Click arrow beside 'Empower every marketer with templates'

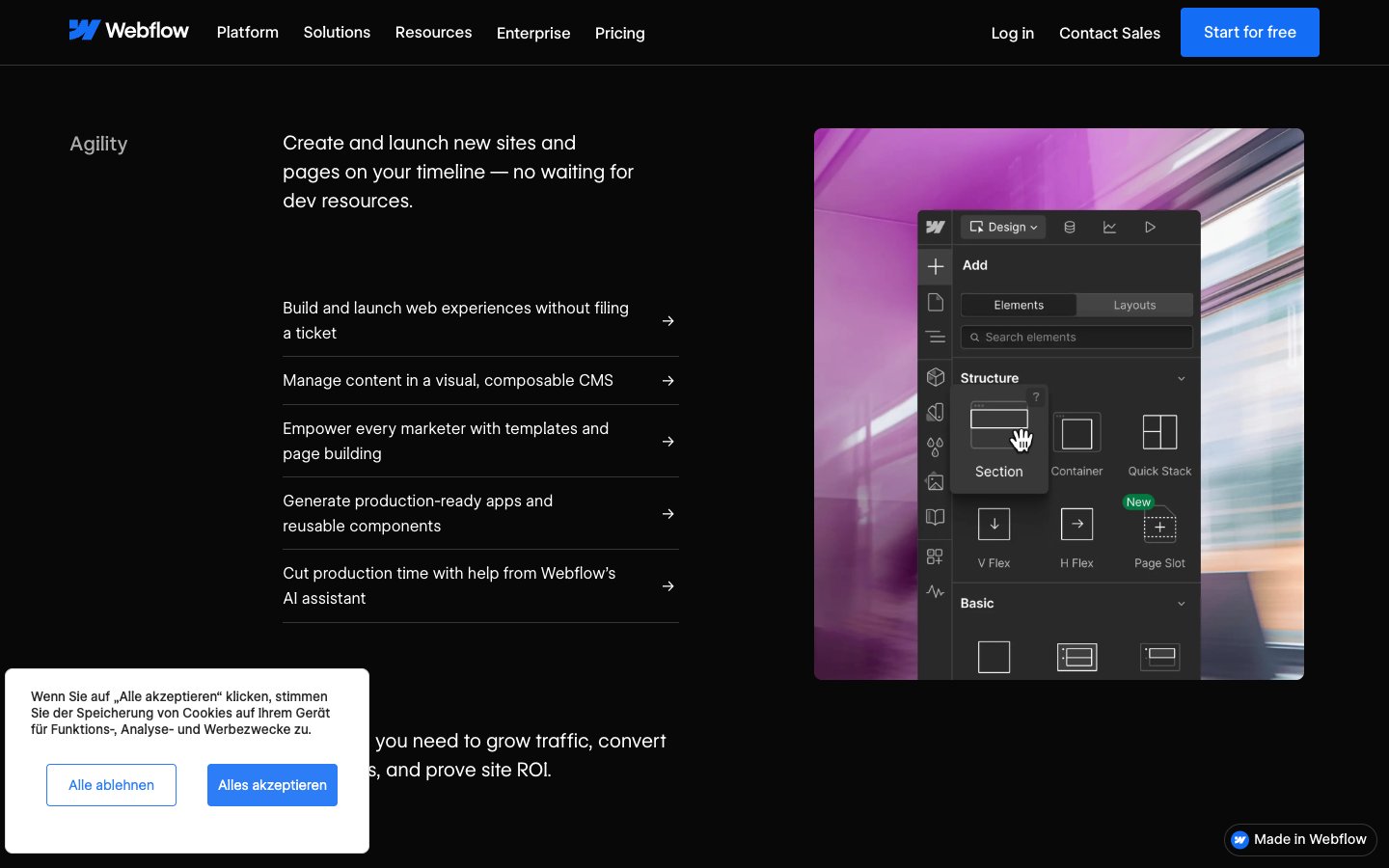click(x=667, y=442)
